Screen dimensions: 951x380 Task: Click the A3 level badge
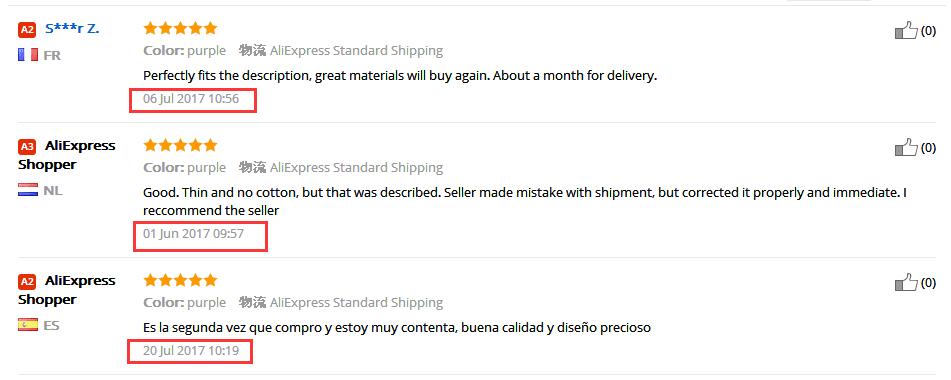pos(27,147)
